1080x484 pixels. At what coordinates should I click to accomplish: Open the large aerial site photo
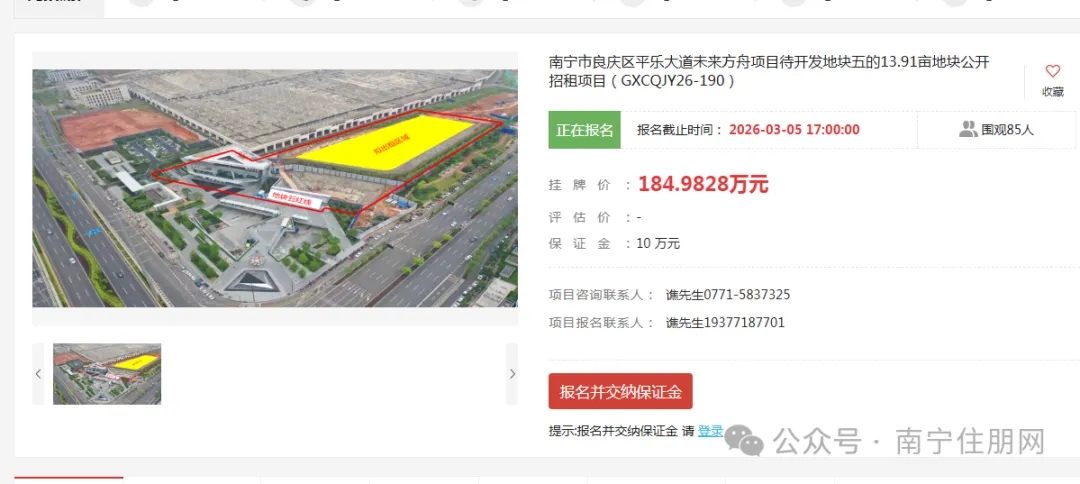[x=275, y=188]
